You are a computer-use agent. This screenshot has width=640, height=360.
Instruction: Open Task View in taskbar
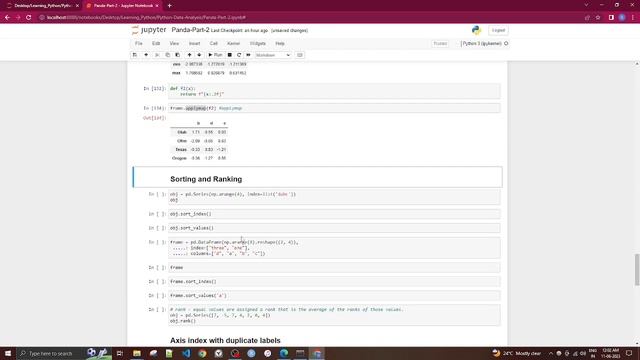point(120,353)
